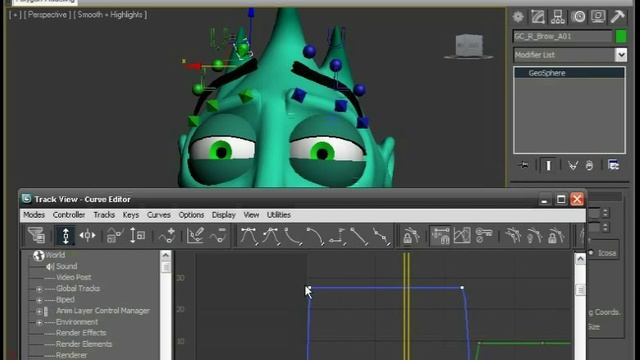
Task: Select the Slide Keys tool
Action: click(x=87, y=236)
